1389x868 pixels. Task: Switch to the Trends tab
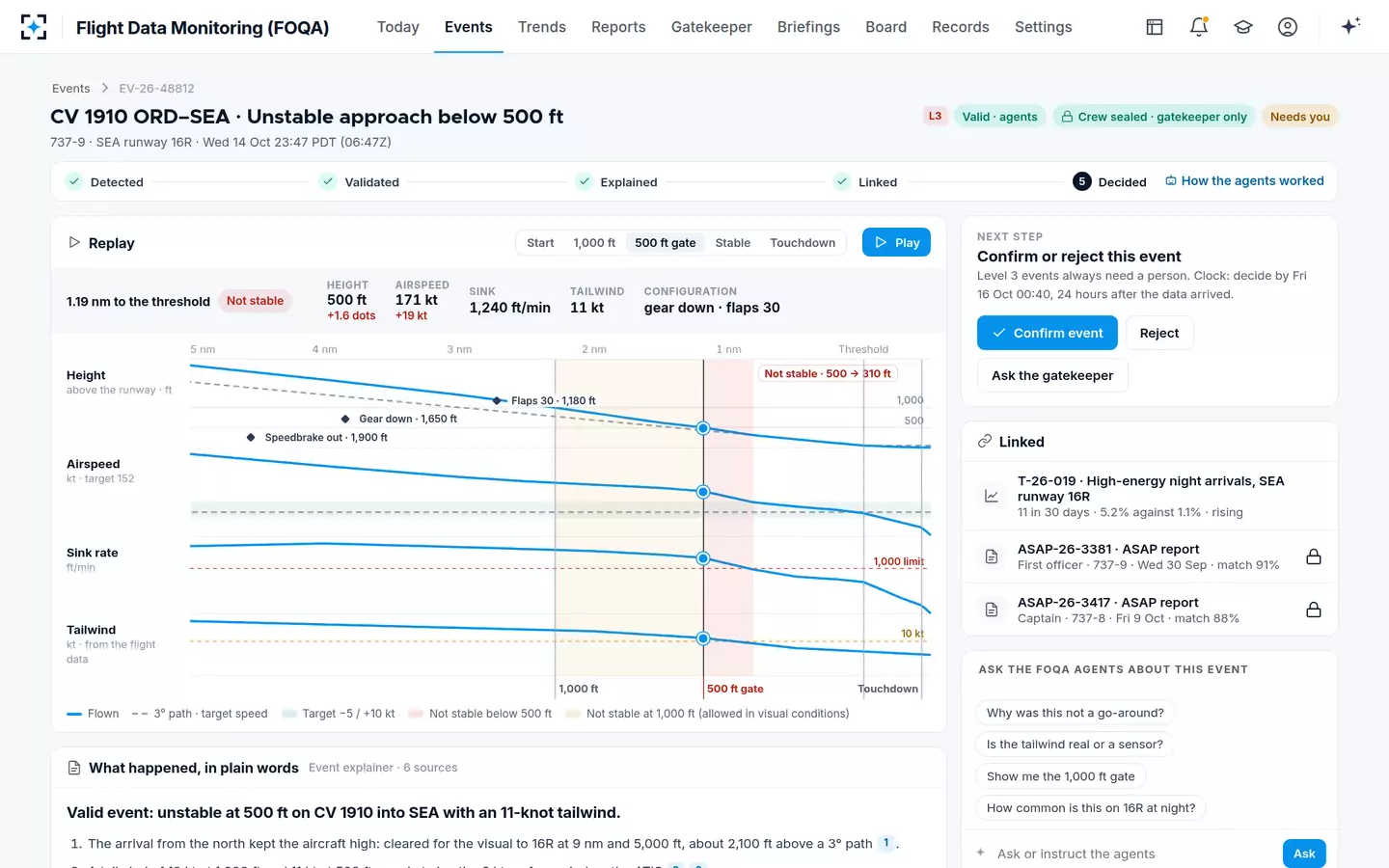tap(542, 27)
